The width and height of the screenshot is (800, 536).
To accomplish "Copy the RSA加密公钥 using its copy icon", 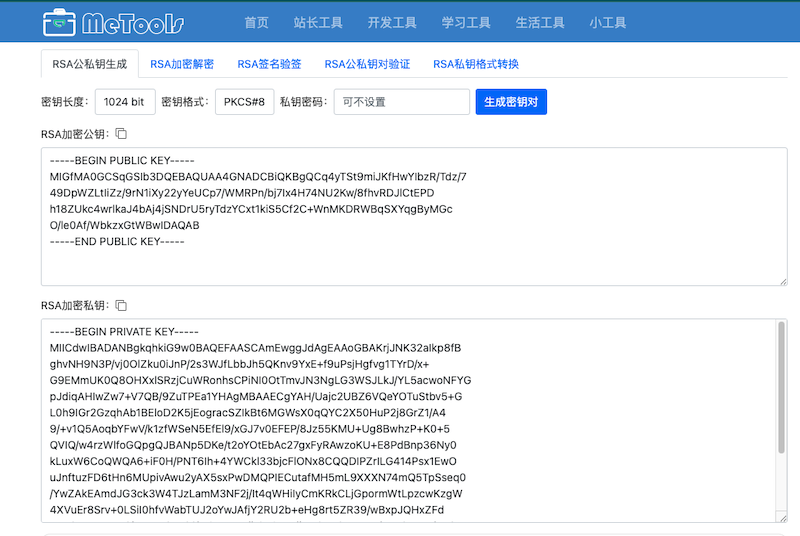I will pos(121,134).
